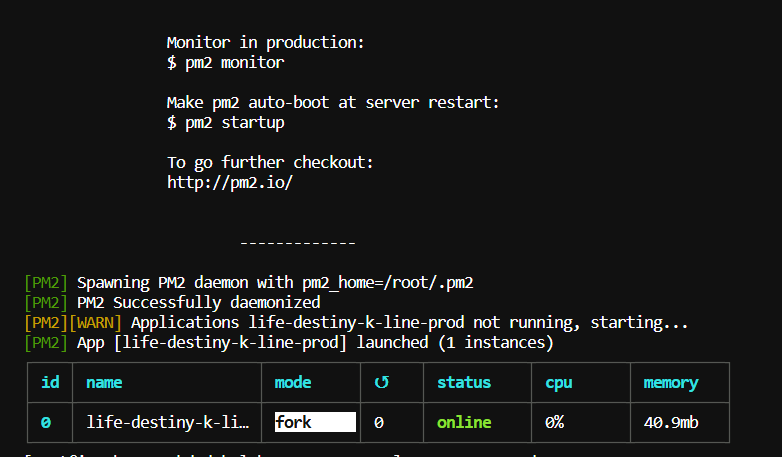Screen dimensions: 782x457
Task: Click the memory column header
Action: coord(671,382)
